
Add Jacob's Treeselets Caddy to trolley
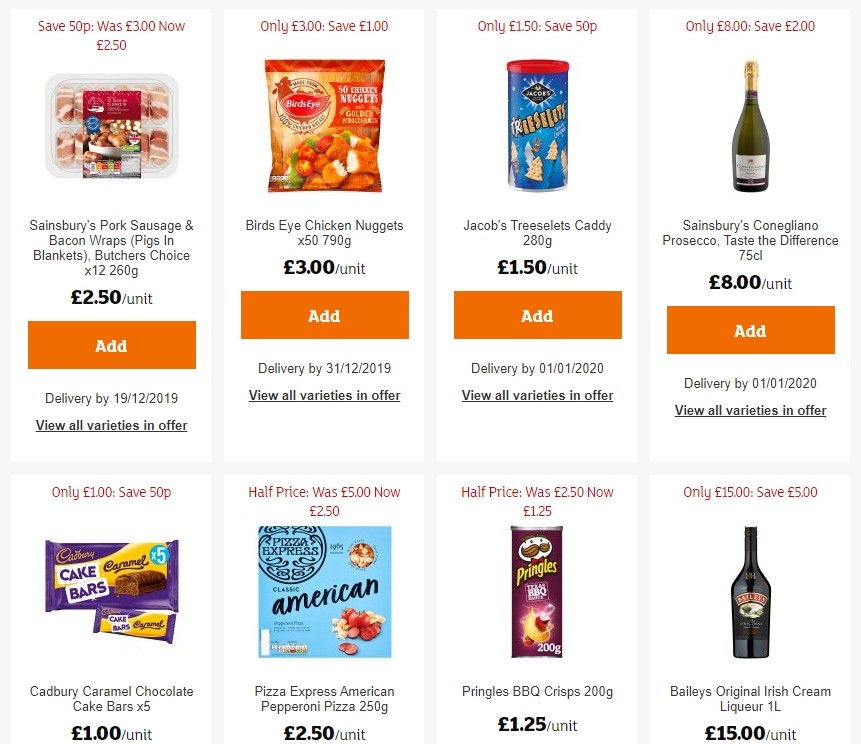pos(537,315)
